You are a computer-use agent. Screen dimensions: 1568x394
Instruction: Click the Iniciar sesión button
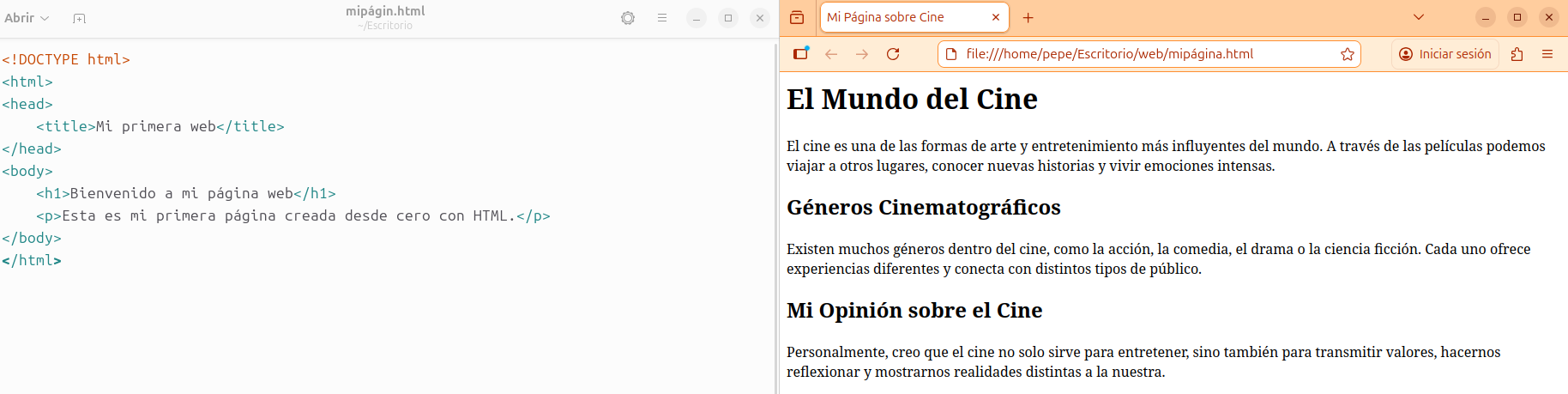1445,54
